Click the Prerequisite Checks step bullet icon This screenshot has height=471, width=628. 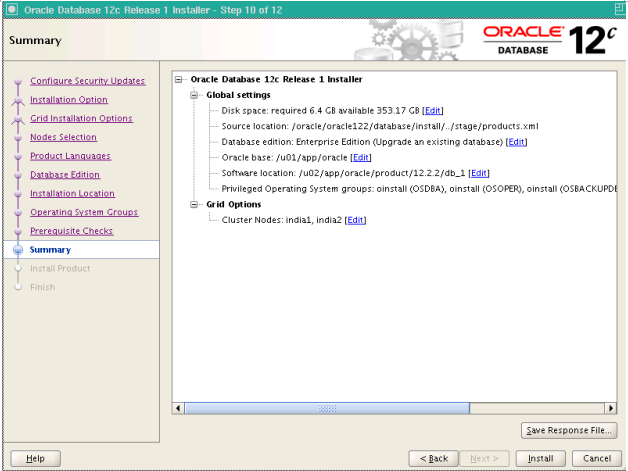pyautogui.click(x=18, y=231)
